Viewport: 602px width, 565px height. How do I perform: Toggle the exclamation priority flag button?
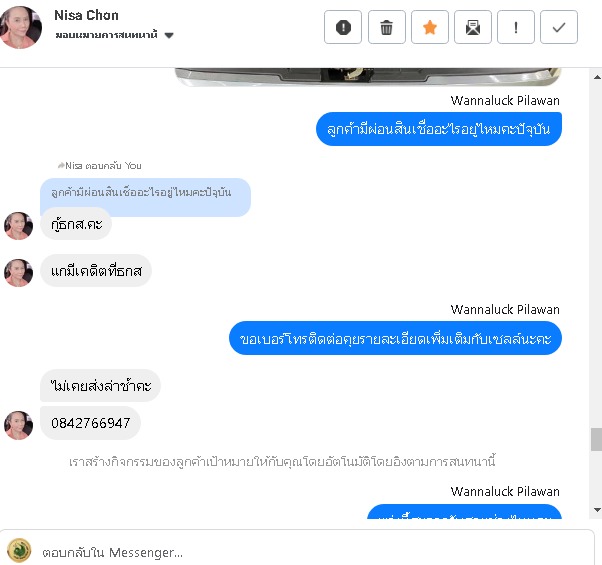(x=516, y=27)
